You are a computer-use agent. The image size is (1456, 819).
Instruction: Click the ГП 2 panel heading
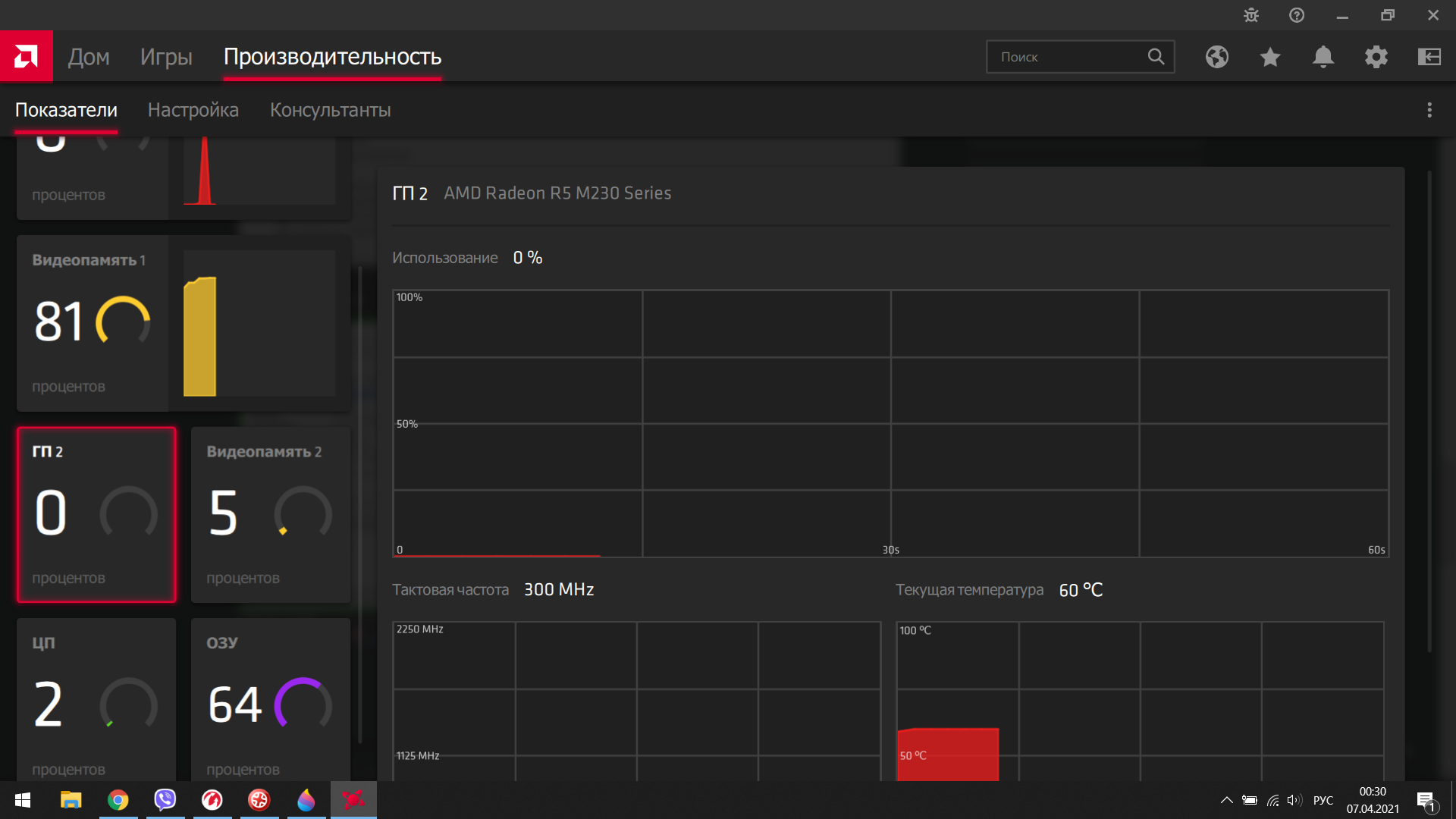pyautogui.click(x=409, y=193)
